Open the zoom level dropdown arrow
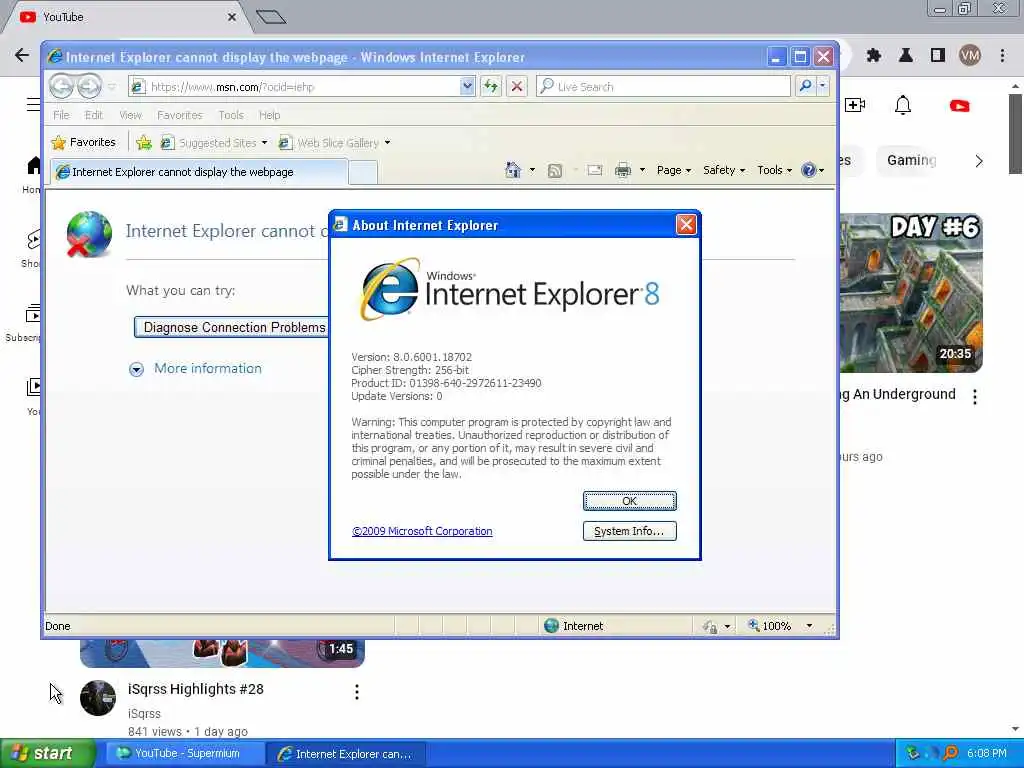 (809, 626)
